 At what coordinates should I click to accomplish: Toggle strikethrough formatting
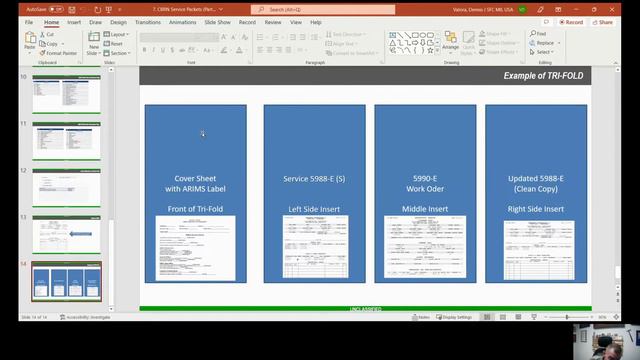click(x=182, y=50)
